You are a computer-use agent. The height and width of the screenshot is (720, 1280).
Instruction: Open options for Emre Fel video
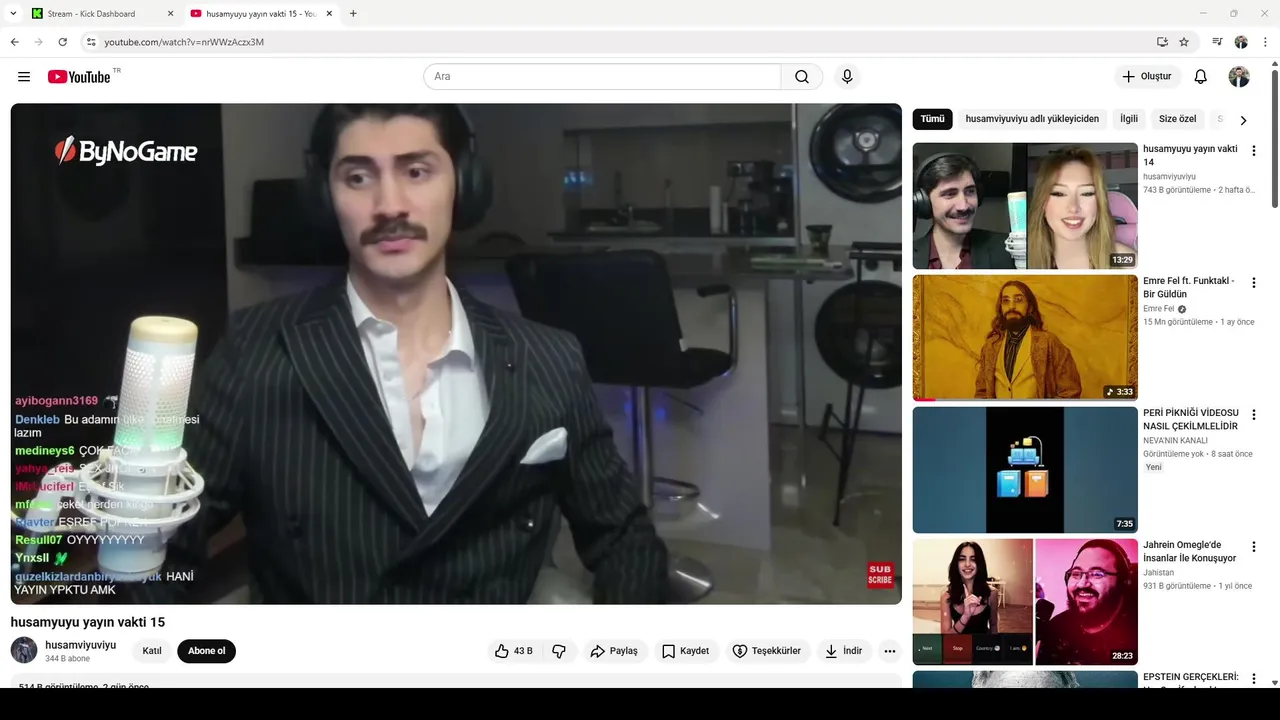[x=1254, y=283]
